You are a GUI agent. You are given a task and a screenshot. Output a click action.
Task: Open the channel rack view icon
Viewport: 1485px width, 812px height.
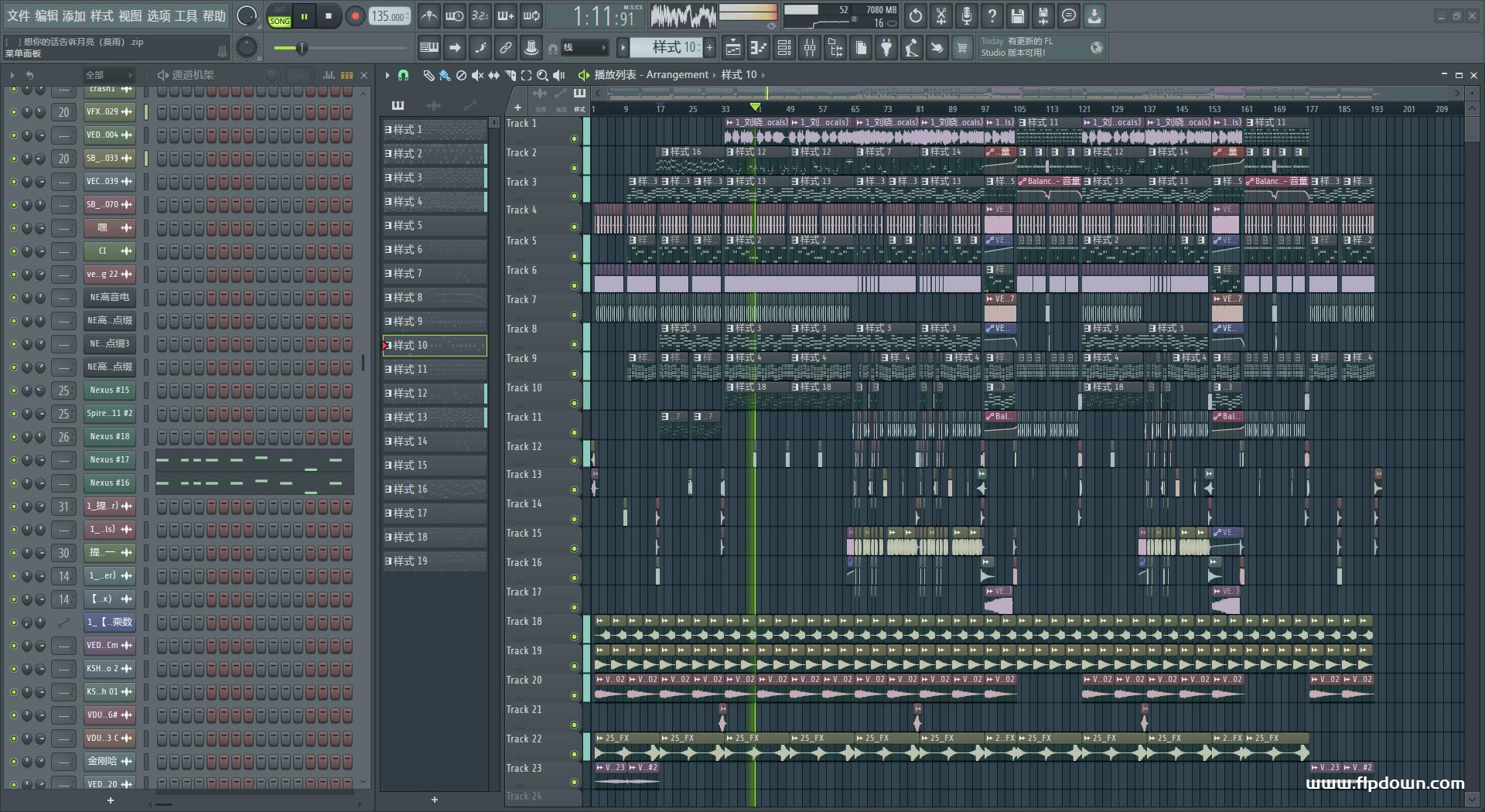pos(784,48)
